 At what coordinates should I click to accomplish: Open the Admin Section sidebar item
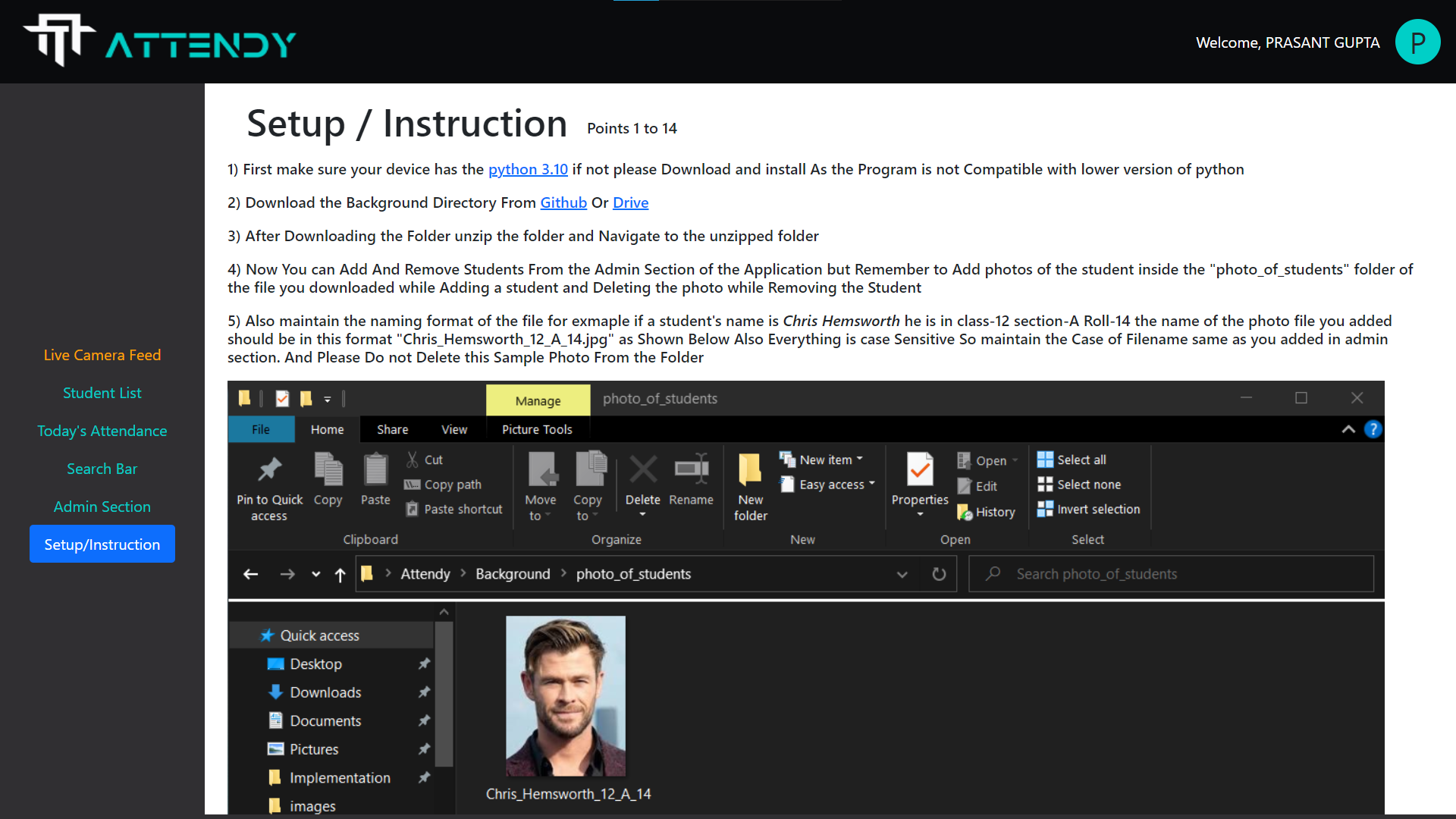(102, 507)
